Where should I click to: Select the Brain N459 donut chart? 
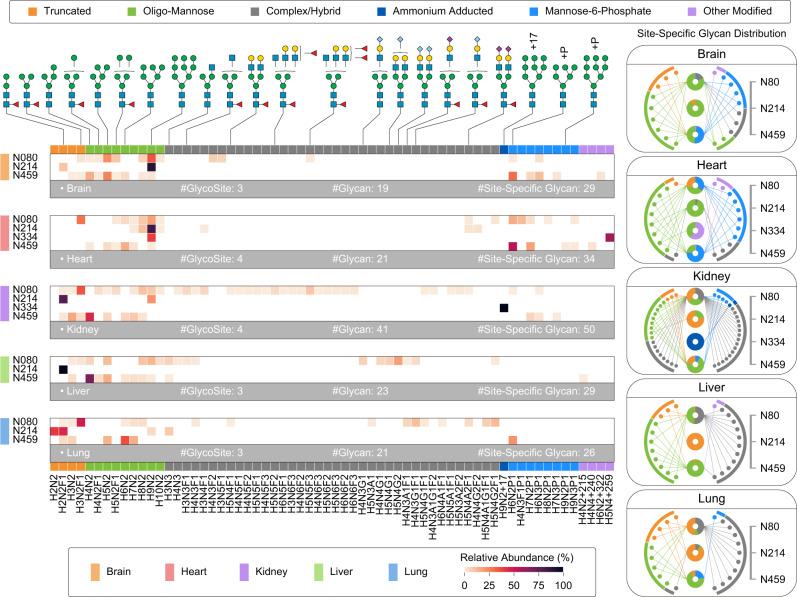(x=695, y=135)
